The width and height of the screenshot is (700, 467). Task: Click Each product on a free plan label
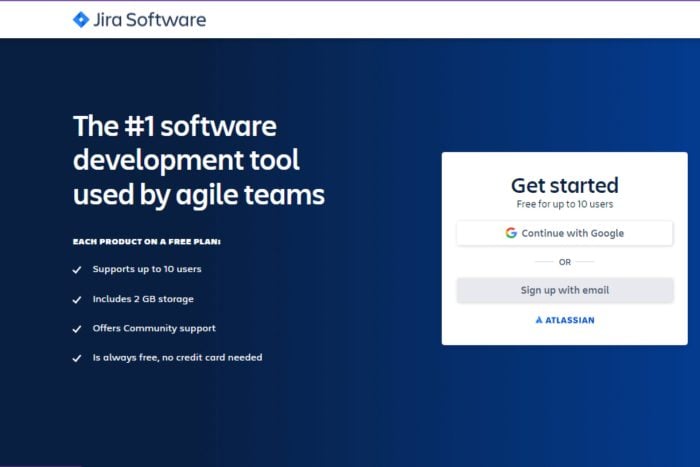(147, 242)
